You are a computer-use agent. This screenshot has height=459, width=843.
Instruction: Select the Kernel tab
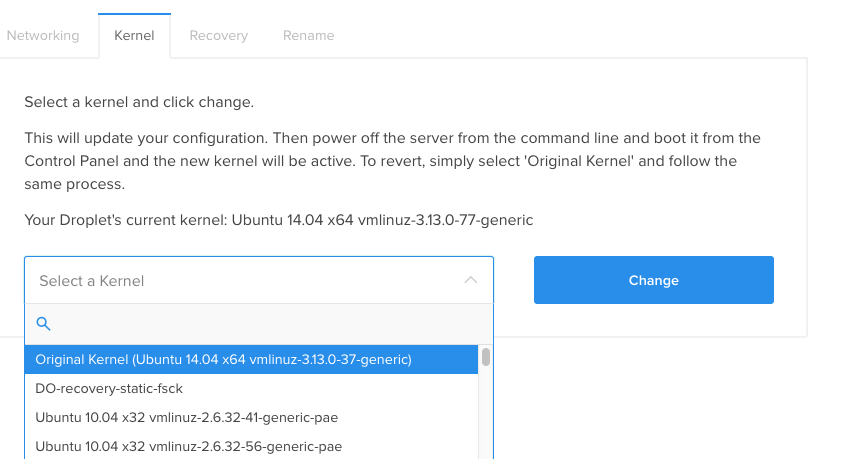[134, 35]
